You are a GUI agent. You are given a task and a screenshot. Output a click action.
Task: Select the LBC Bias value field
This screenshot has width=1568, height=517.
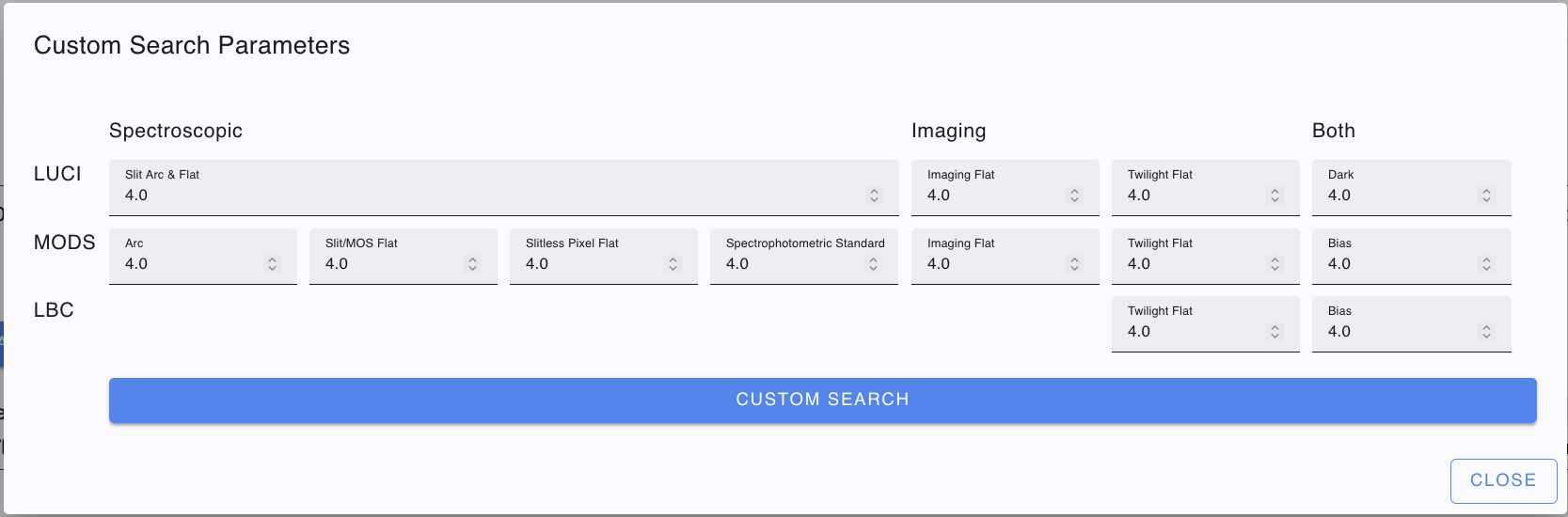(x=1397, y=332)
